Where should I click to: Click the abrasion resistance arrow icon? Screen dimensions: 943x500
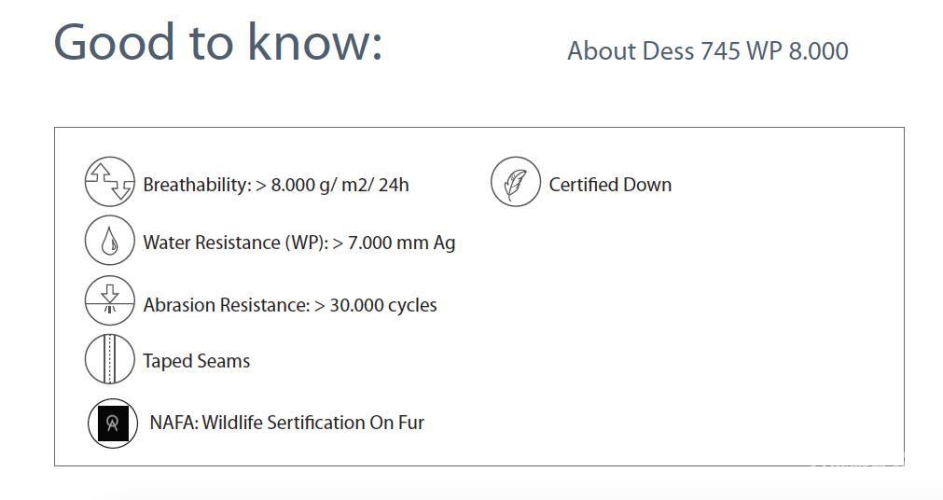coord(109,300)
